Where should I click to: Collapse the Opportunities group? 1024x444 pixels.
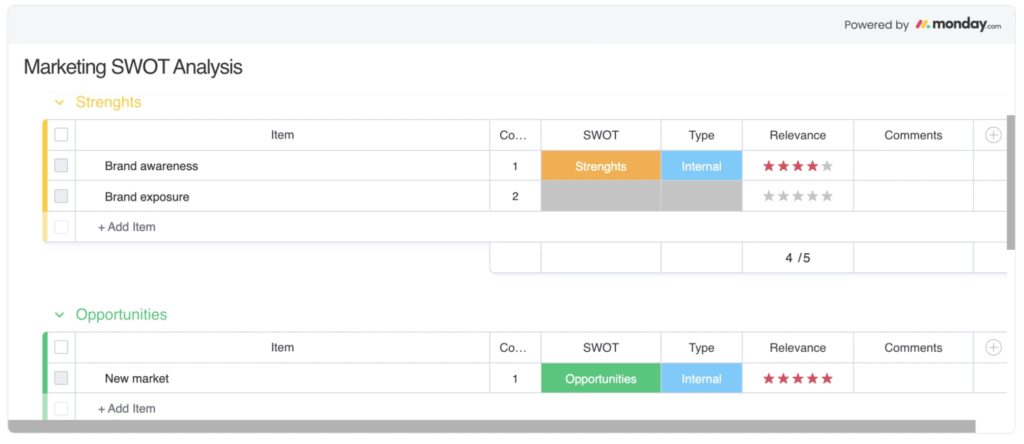point(59,315)
